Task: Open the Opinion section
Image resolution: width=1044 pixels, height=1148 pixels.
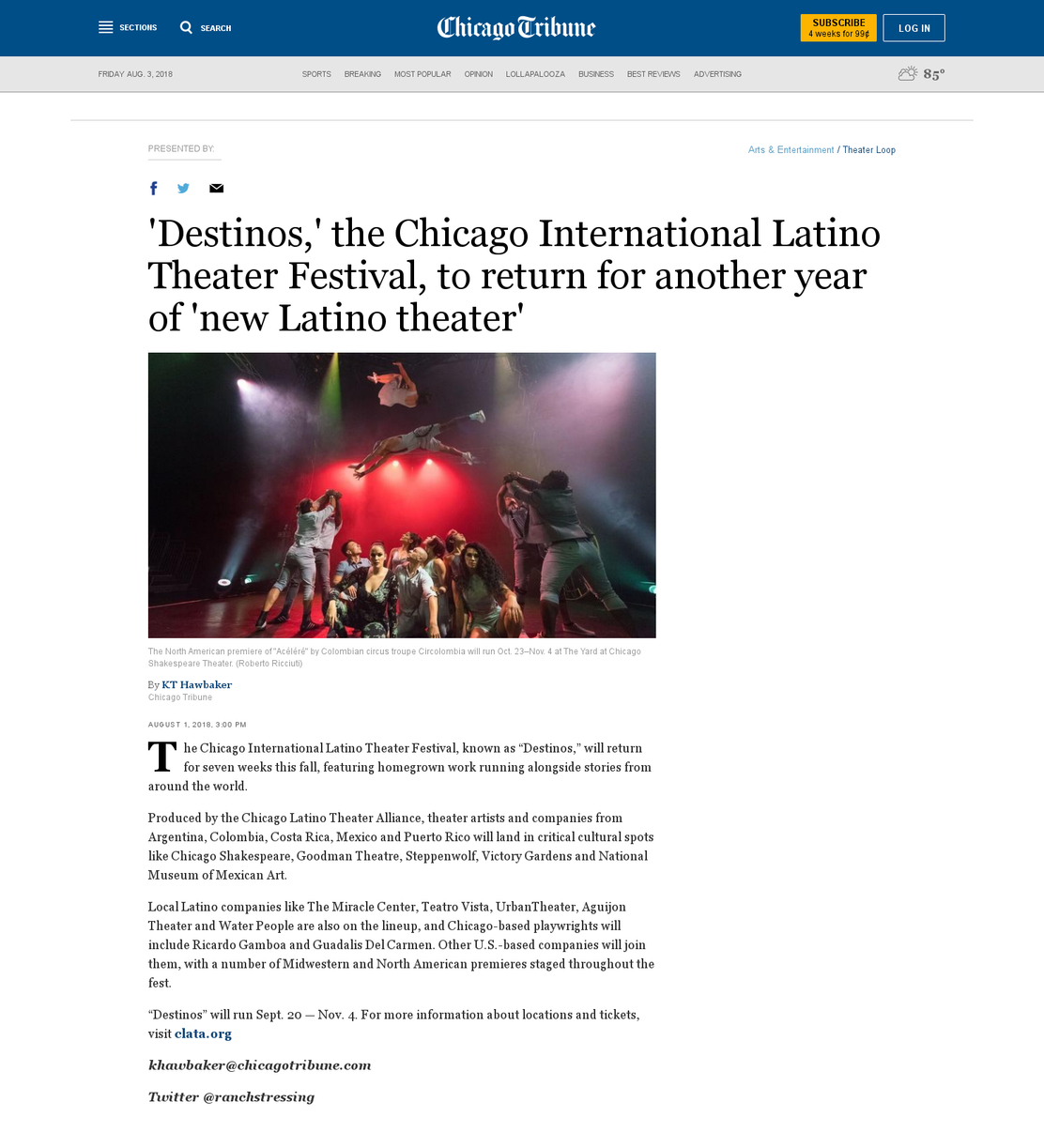Action: (478, 74)
